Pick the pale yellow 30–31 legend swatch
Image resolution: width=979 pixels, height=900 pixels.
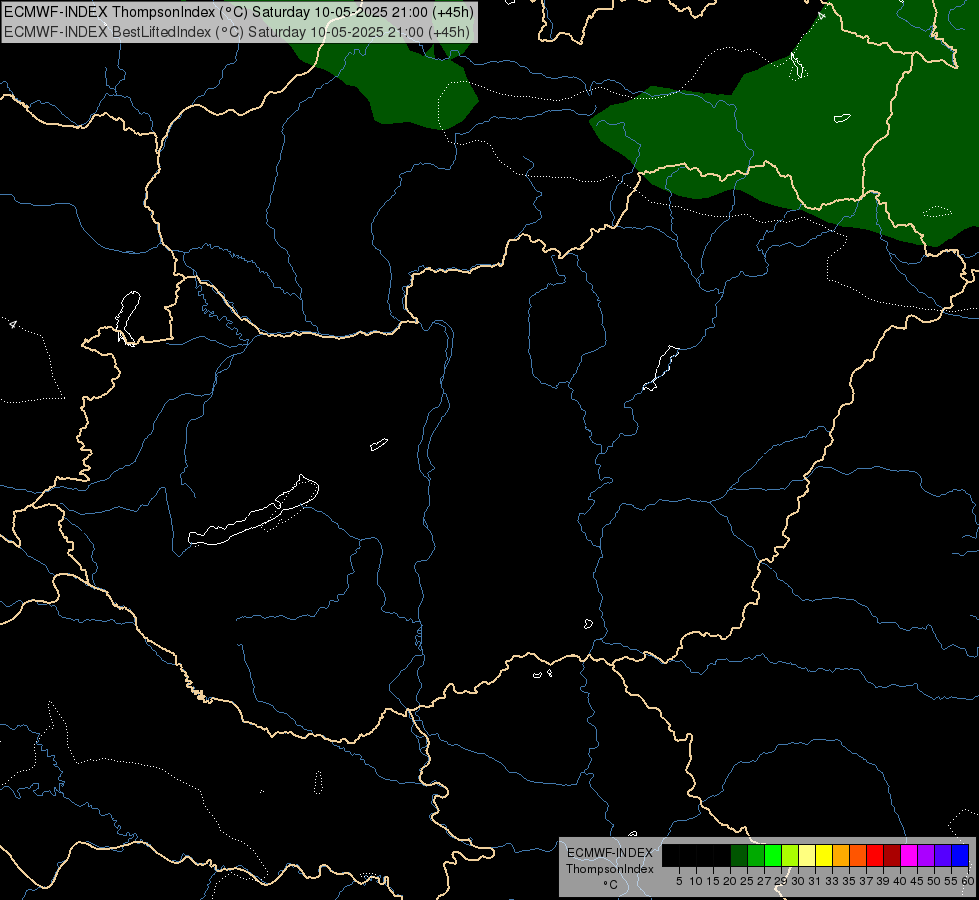pyautogui.click(x=807, y=855)
